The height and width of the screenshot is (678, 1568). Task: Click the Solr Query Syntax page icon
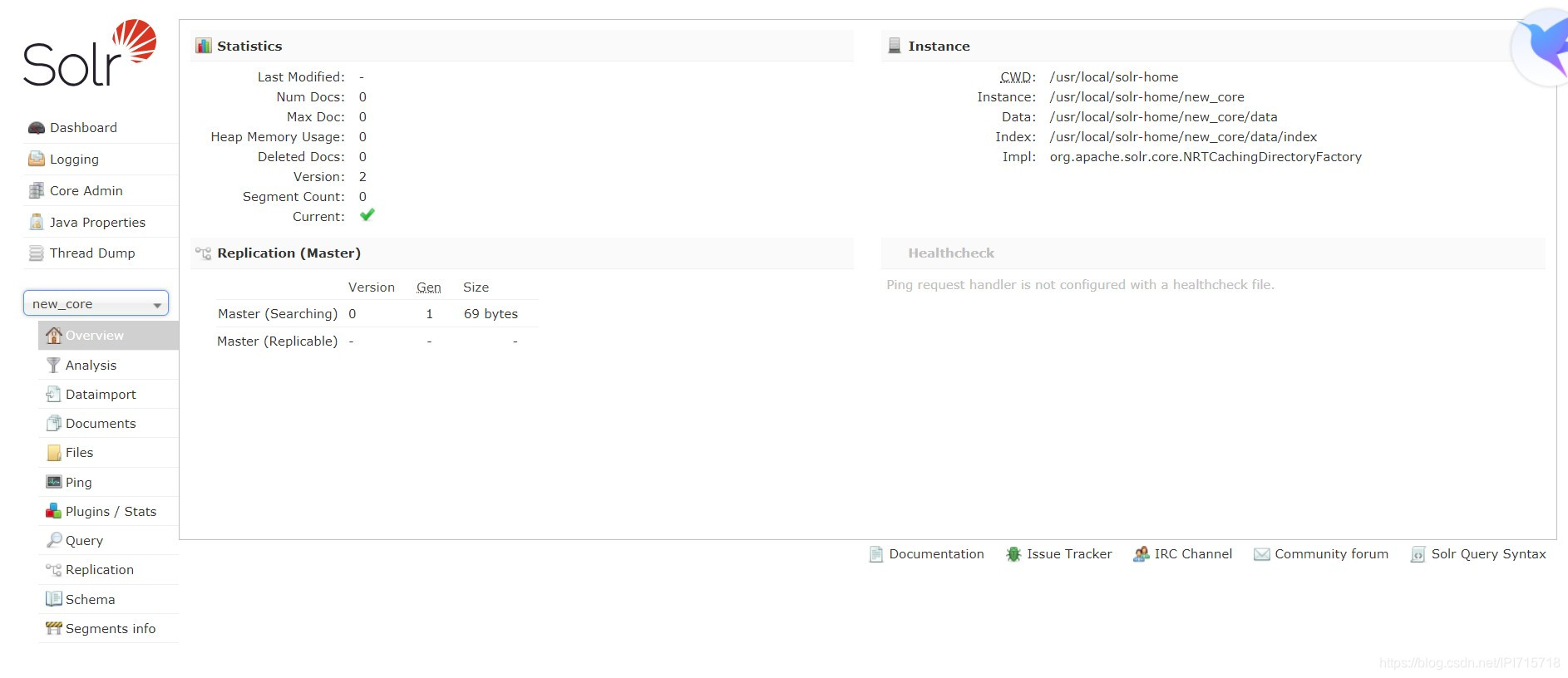1418,554
